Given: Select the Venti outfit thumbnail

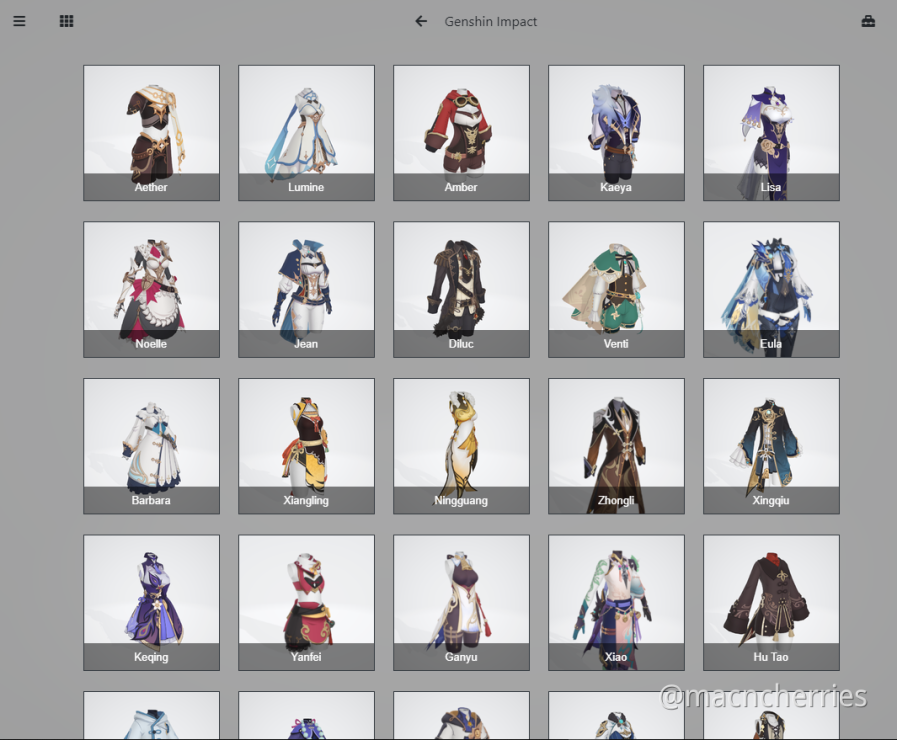Looking at the screenshot, I should pyautogui.click(x=617, y=289).
